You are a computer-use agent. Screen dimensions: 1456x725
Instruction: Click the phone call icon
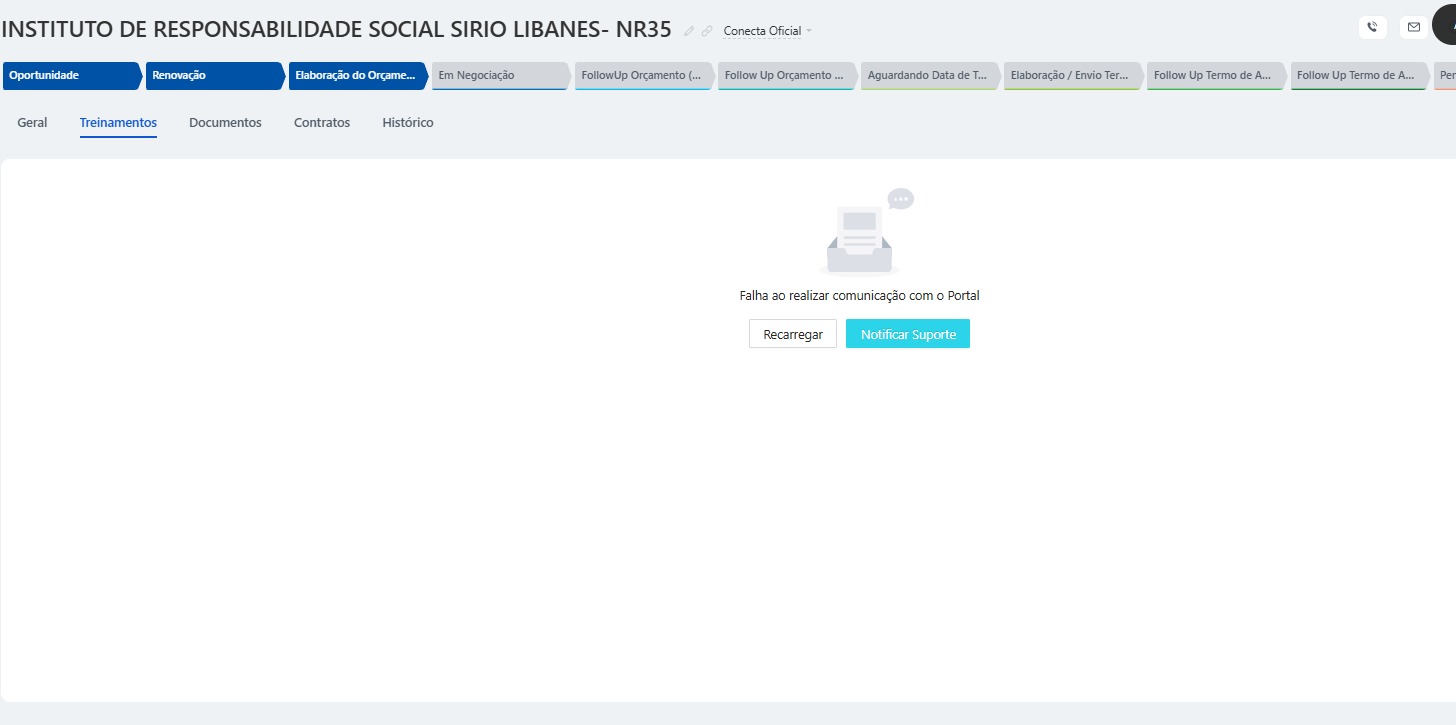coord(1372,27)
